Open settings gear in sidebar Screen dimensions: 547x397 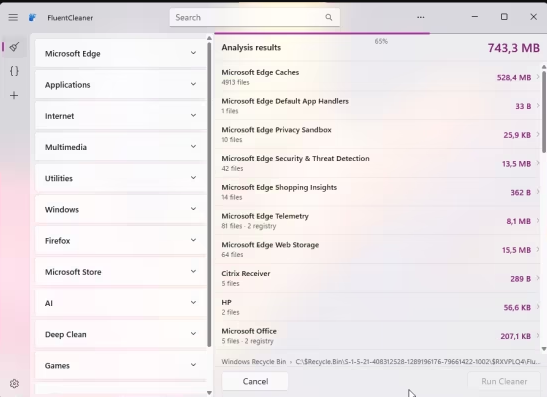[14, 384]
